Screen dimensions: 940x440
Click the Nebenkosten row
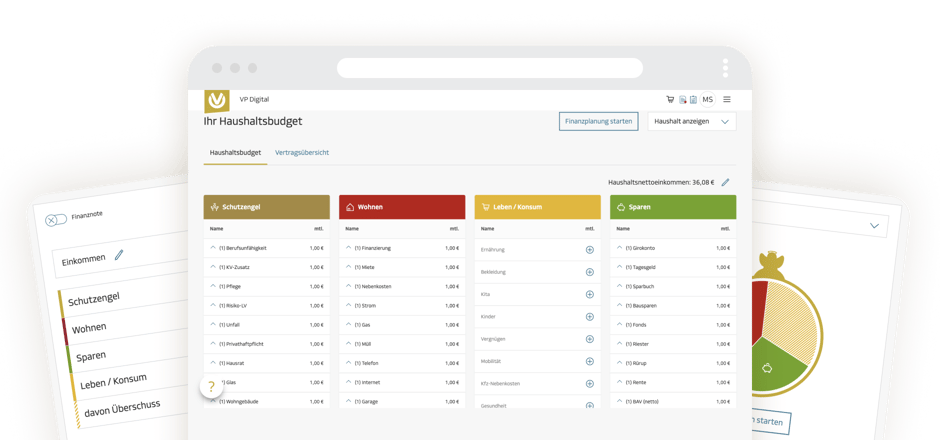coord(402,287)
